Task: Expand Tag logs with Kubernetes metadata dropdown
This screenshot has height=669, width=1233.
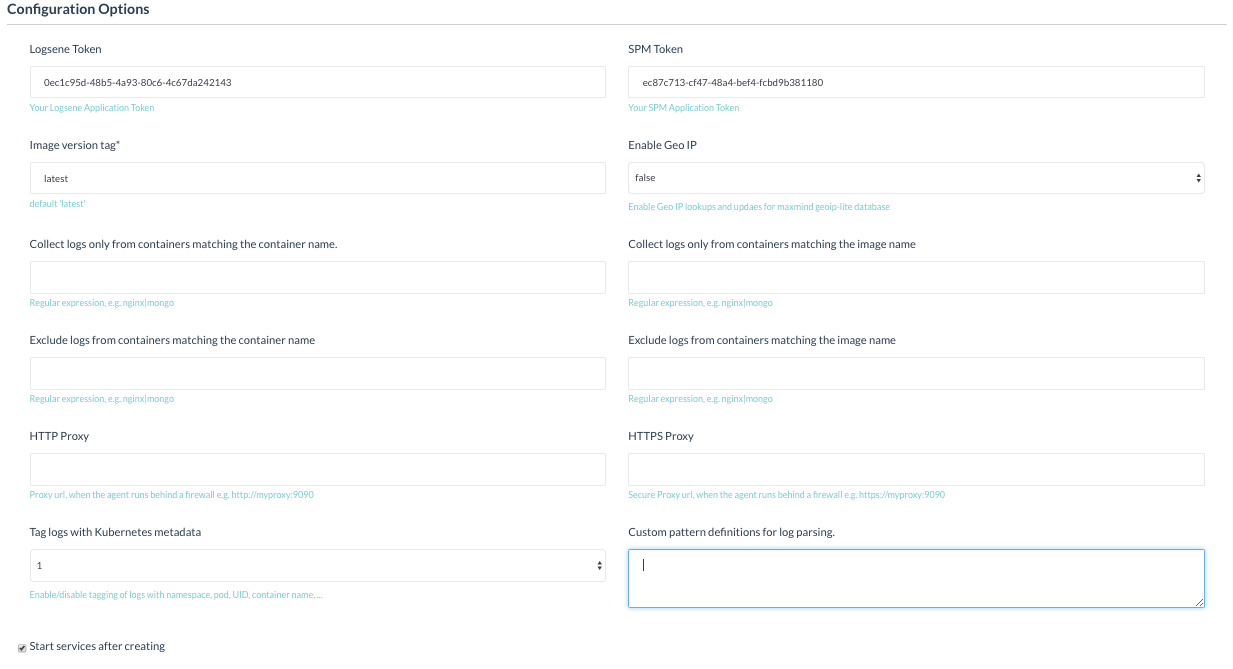Action: tap(317, 566)
